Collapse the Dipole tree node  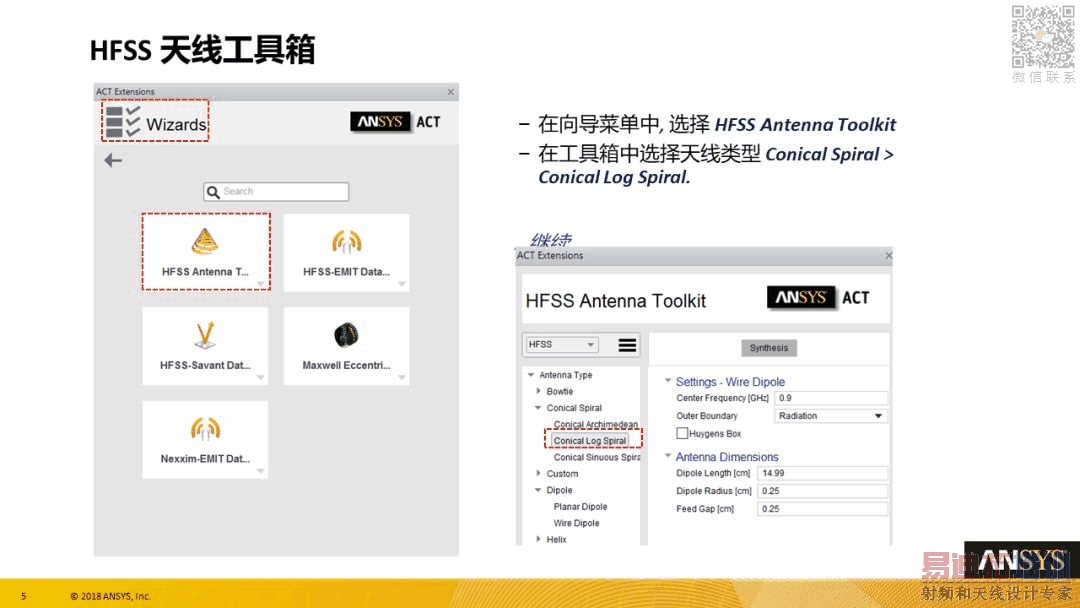point(539,490)
